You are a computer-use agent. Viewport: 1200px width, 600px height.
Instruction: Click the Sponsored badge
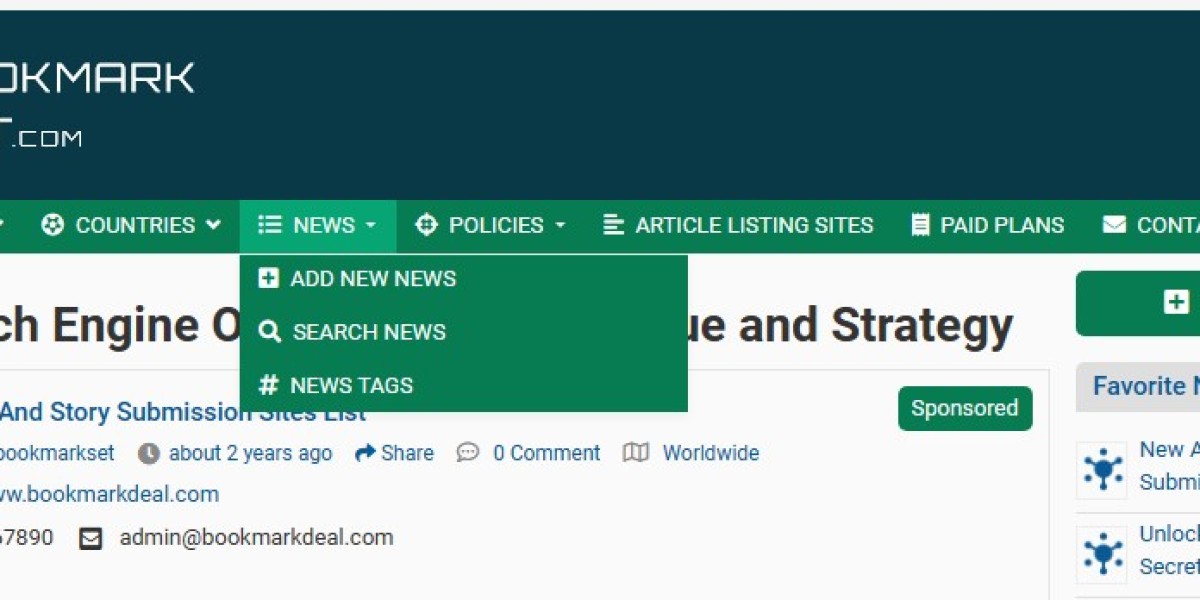965,408
